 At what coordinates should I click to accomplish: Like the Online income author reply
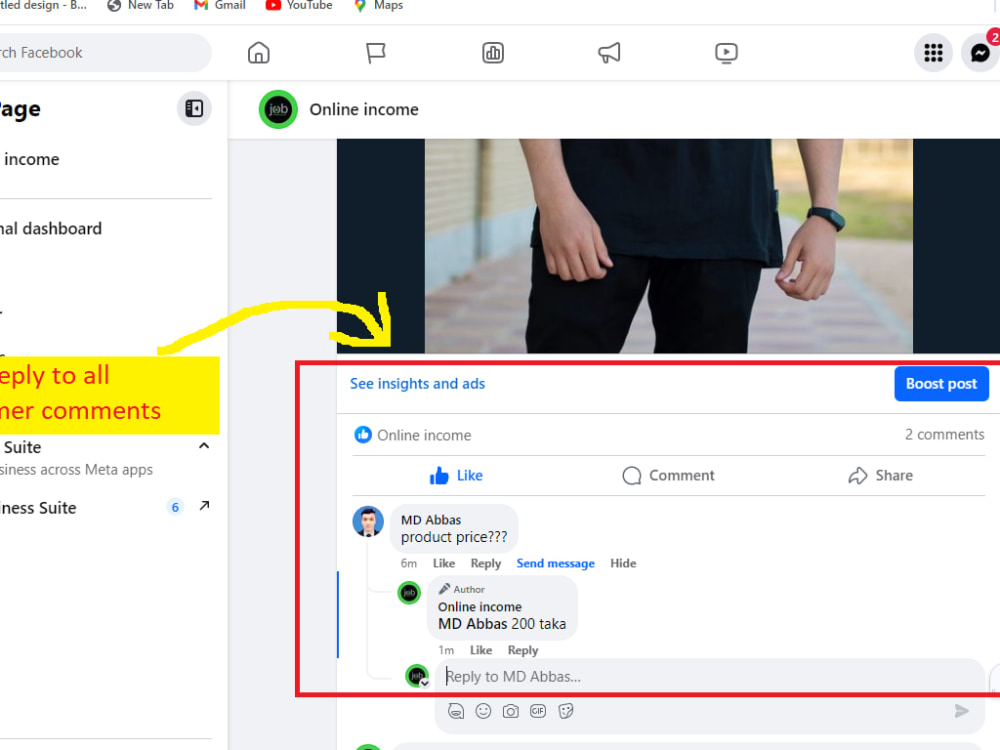[481, 650]
